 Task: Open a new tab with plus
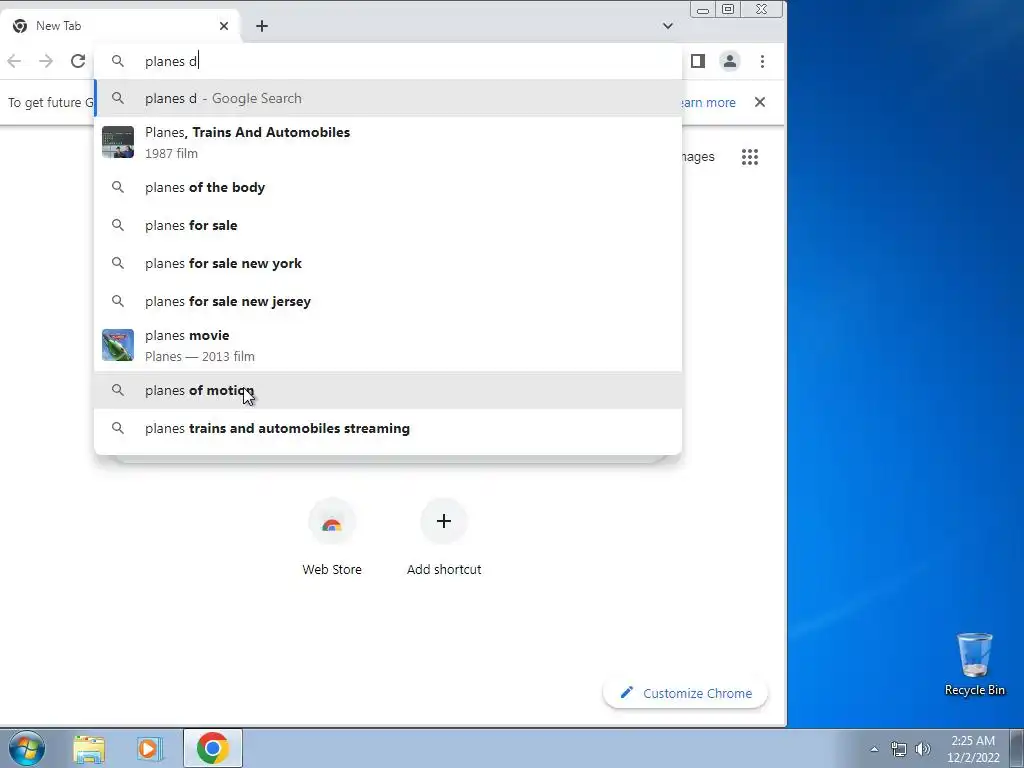(x=262, y=26)
